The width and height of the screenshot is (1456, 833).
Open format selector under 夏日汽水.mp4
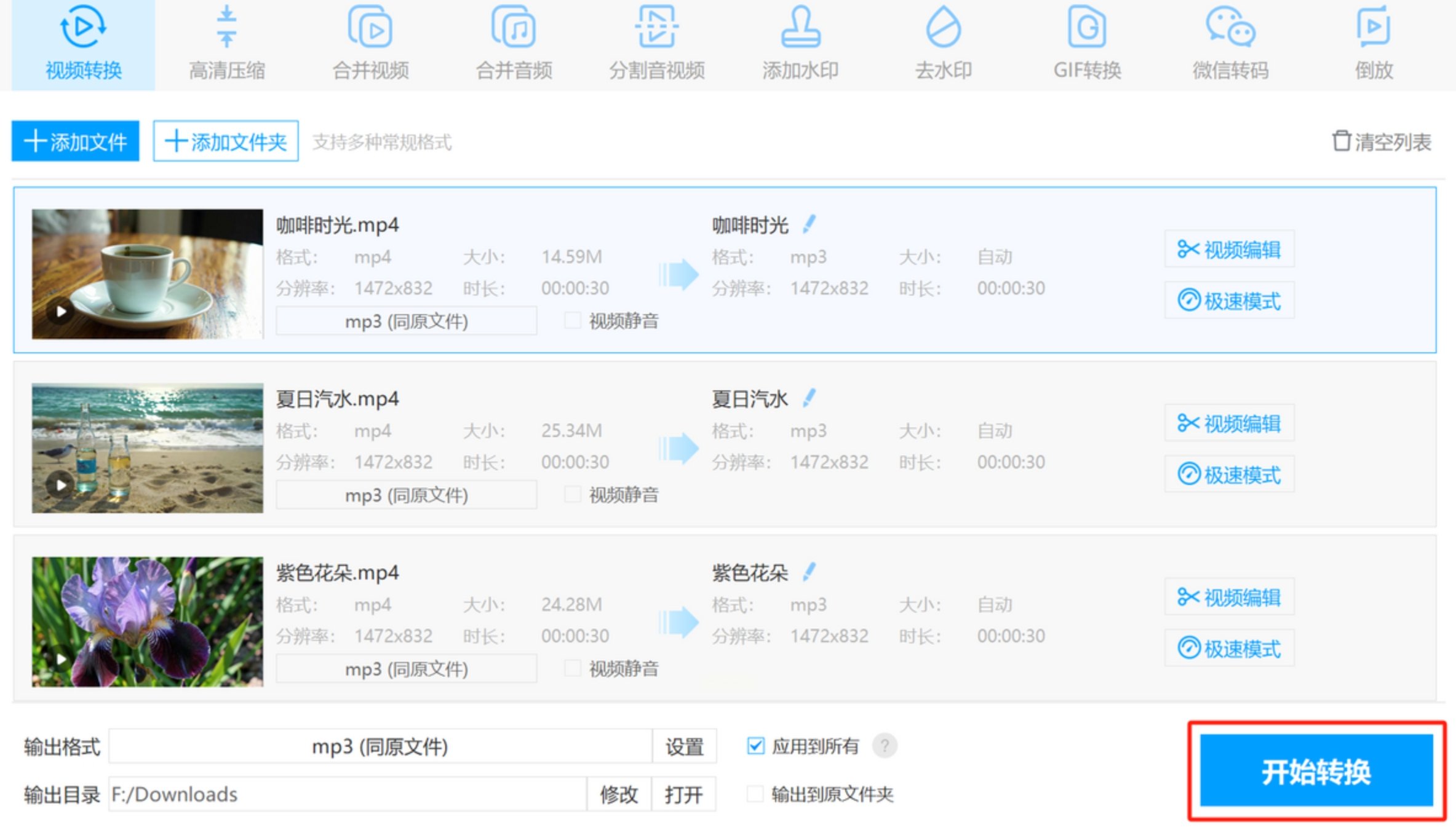[406, 495]
